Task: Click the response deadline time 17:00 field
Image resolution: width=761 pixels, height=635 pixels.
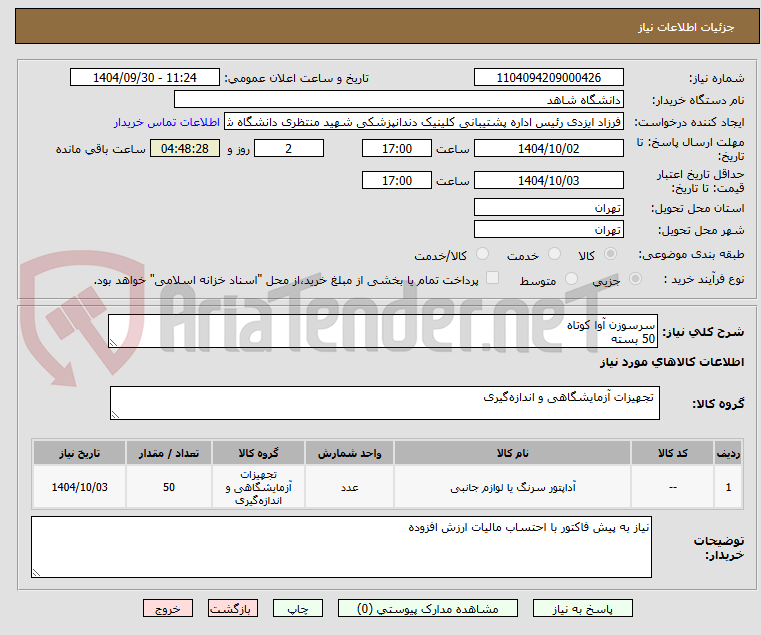Action: click(397, 149)
